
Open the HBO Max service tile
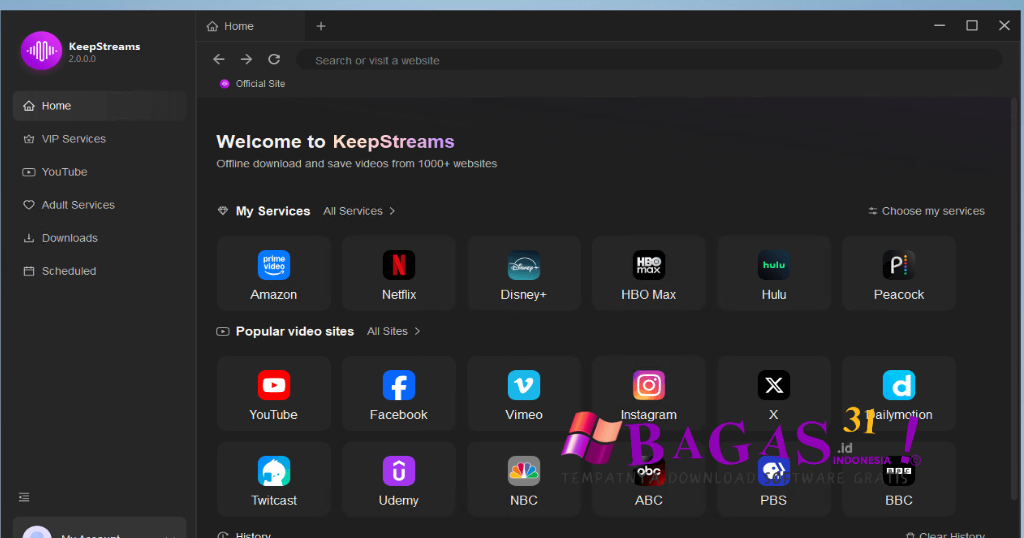pyautogui.click(x=648, y=274)
